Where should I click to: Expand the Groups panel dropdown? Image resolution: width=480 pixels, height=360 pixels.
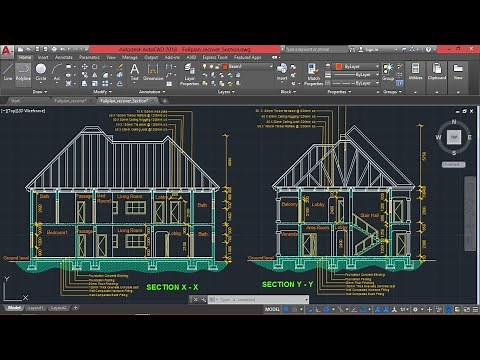coord(392,92)
